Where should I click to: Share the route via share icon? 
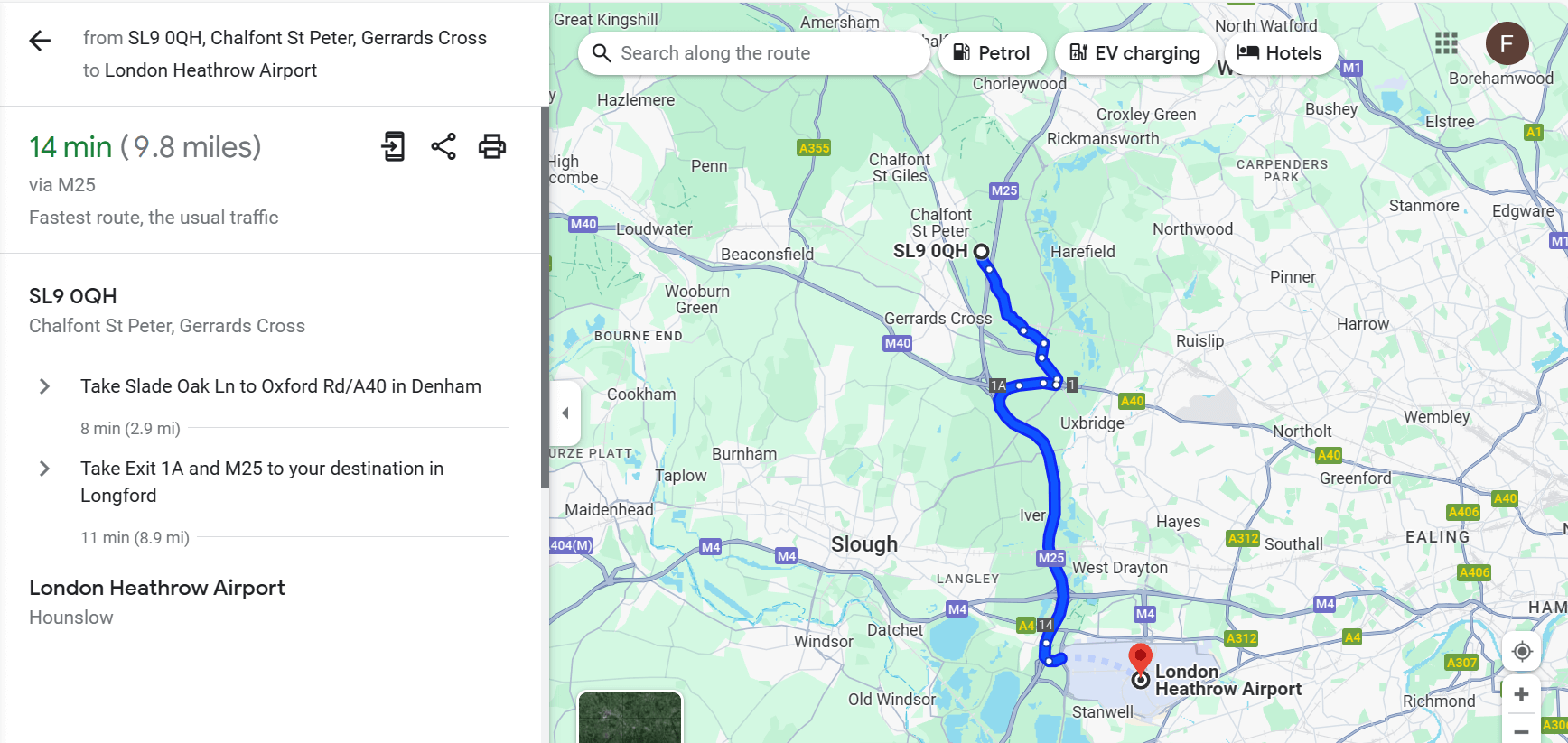click(x=443, y=146)
